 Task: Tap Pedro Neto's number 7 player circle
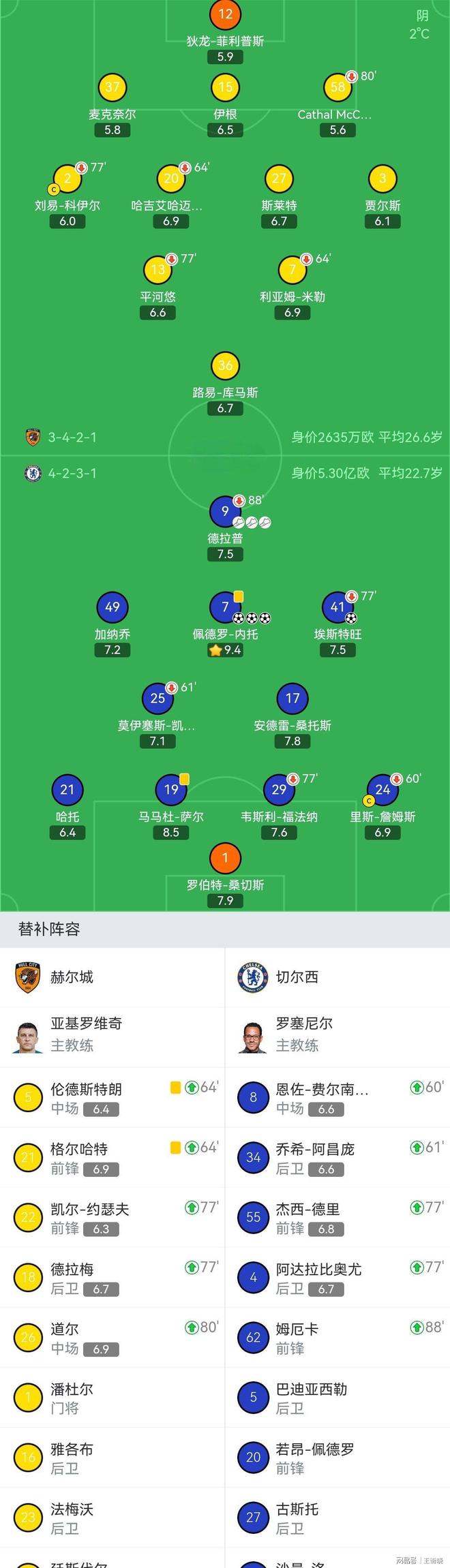(225, 606)
